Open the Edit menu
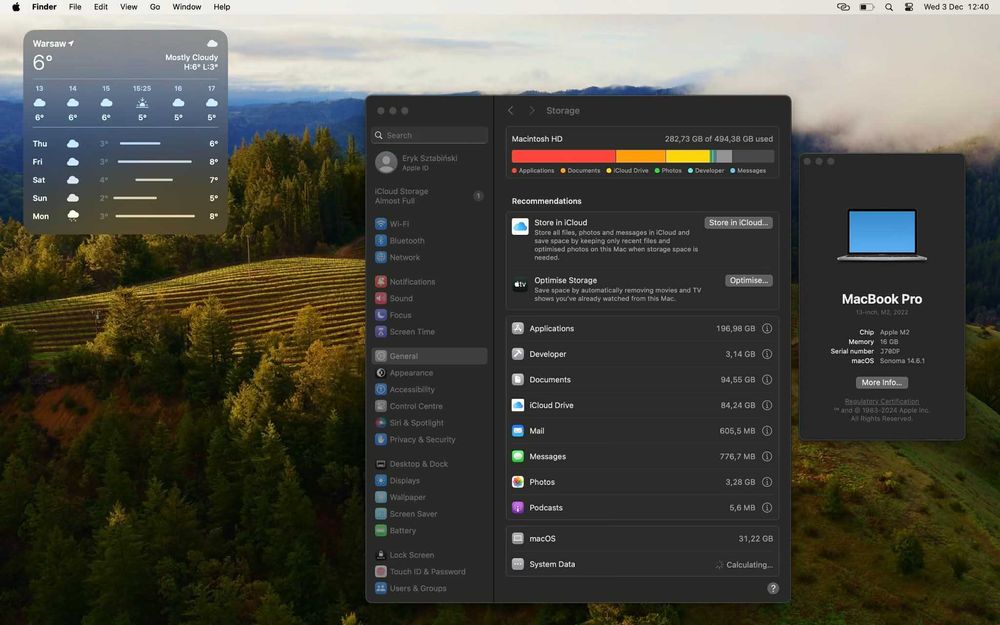Viewport: 1000px width, 625px height. 101,7
